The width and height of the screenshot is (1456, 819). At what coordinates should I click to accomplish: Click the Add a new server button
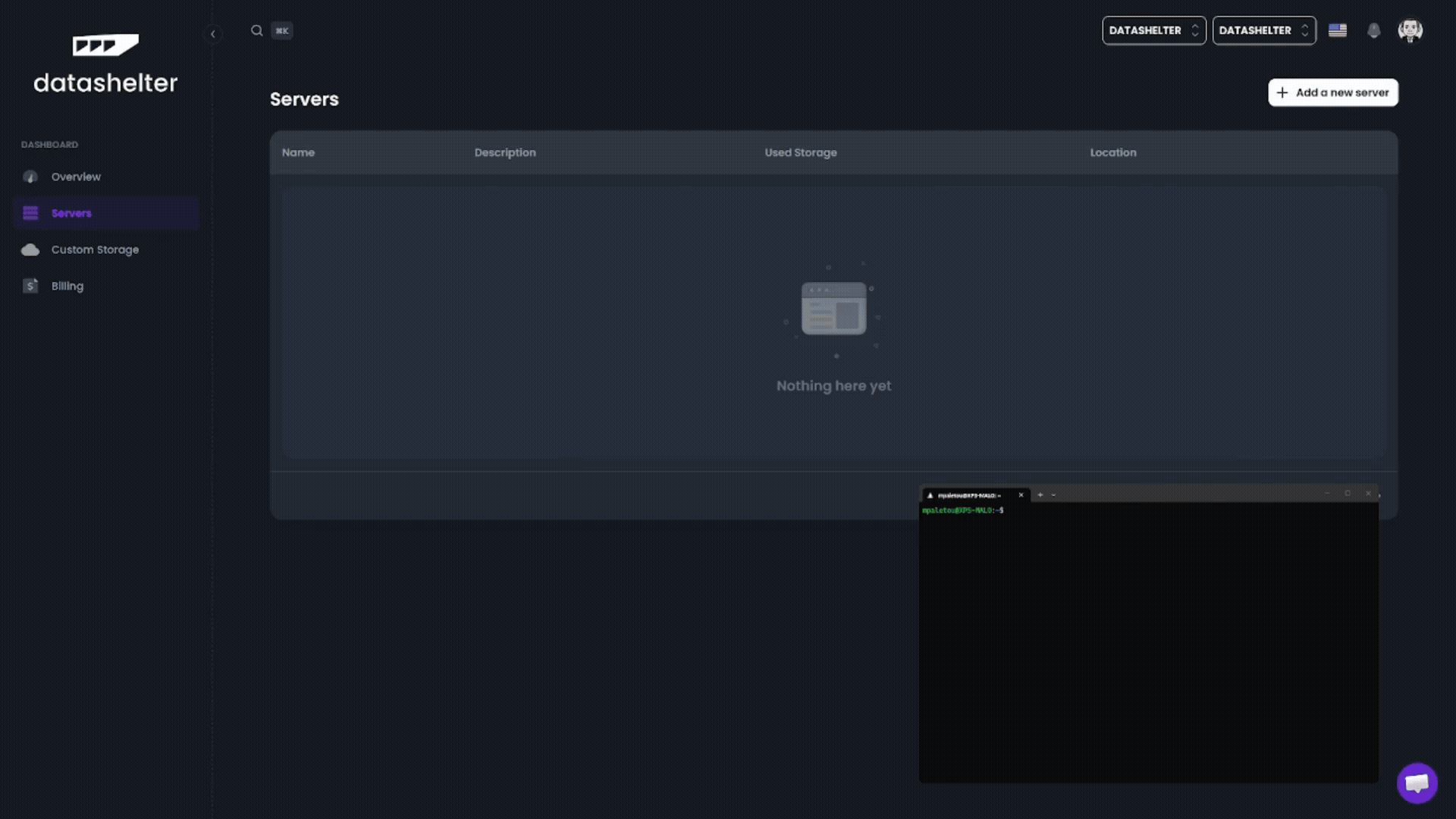(x=1332, y=92)
